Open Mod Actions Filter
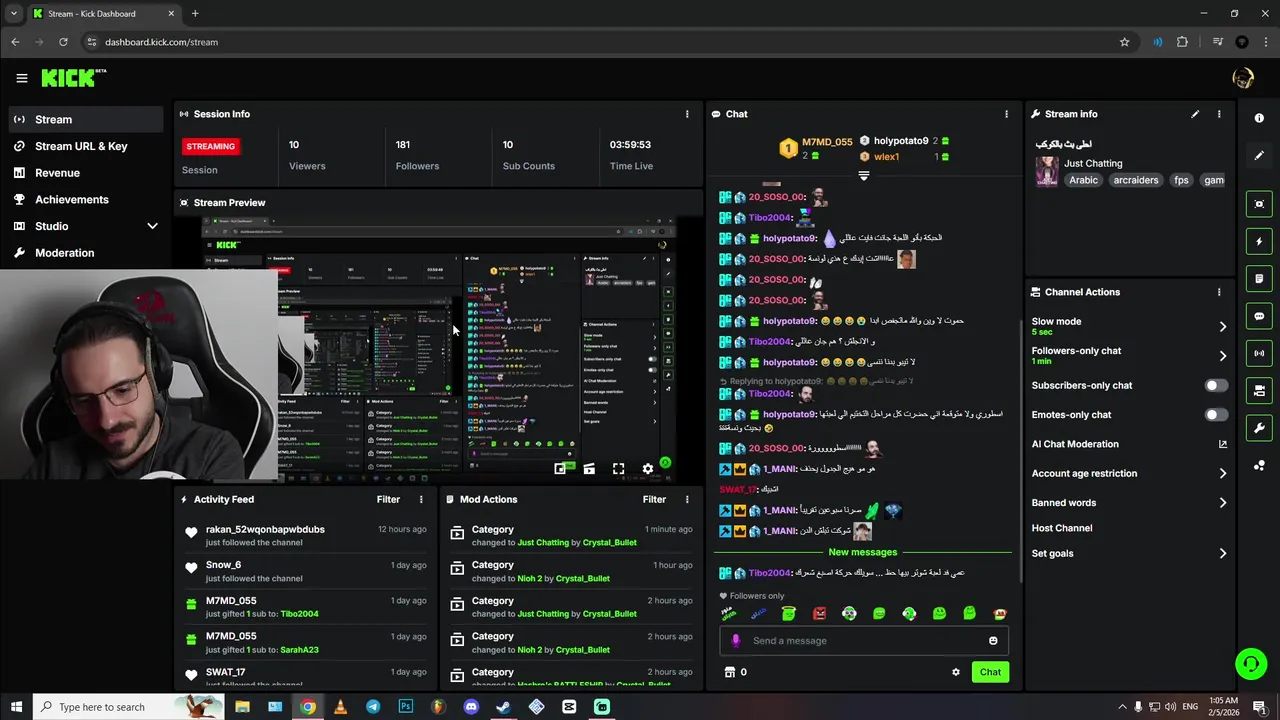Image resolution: width=1280 pixels, height=720 pixels. pos(654,499)
